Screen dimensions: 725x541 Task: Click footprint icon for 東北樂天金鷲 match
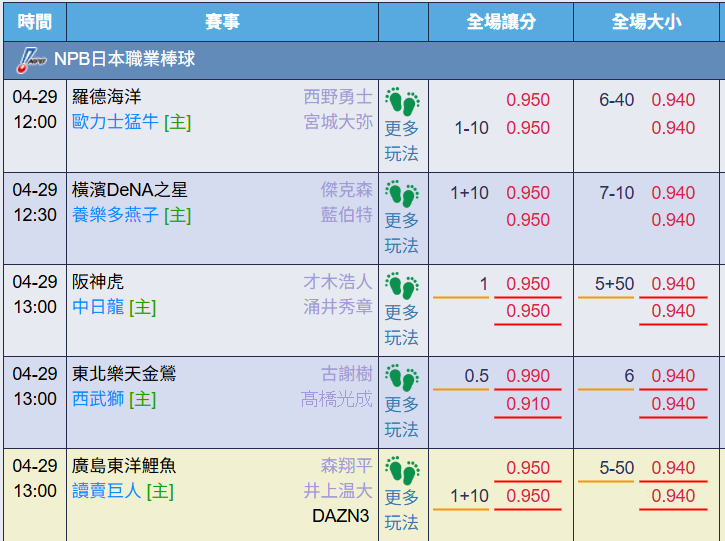tap(402, 378)
